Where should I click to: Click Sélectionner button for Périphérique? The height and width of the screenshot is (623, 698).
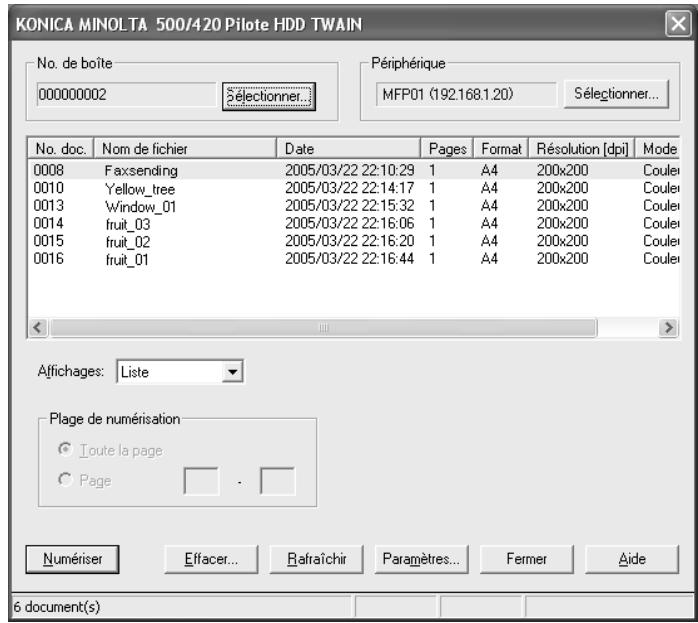(616, 94)
